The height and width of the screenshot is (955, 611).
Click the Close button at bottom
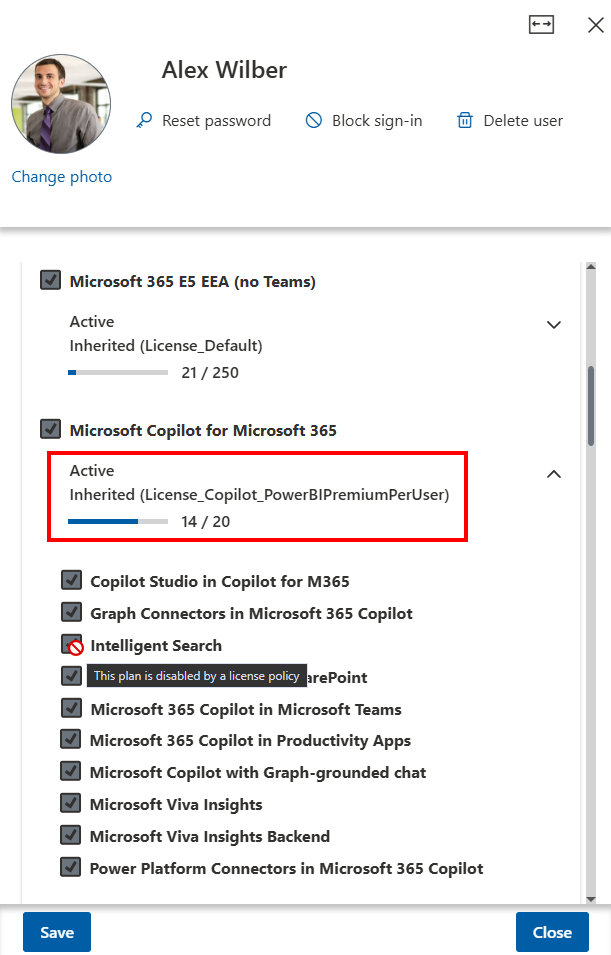pyautogui.click(x=552, y=932)
